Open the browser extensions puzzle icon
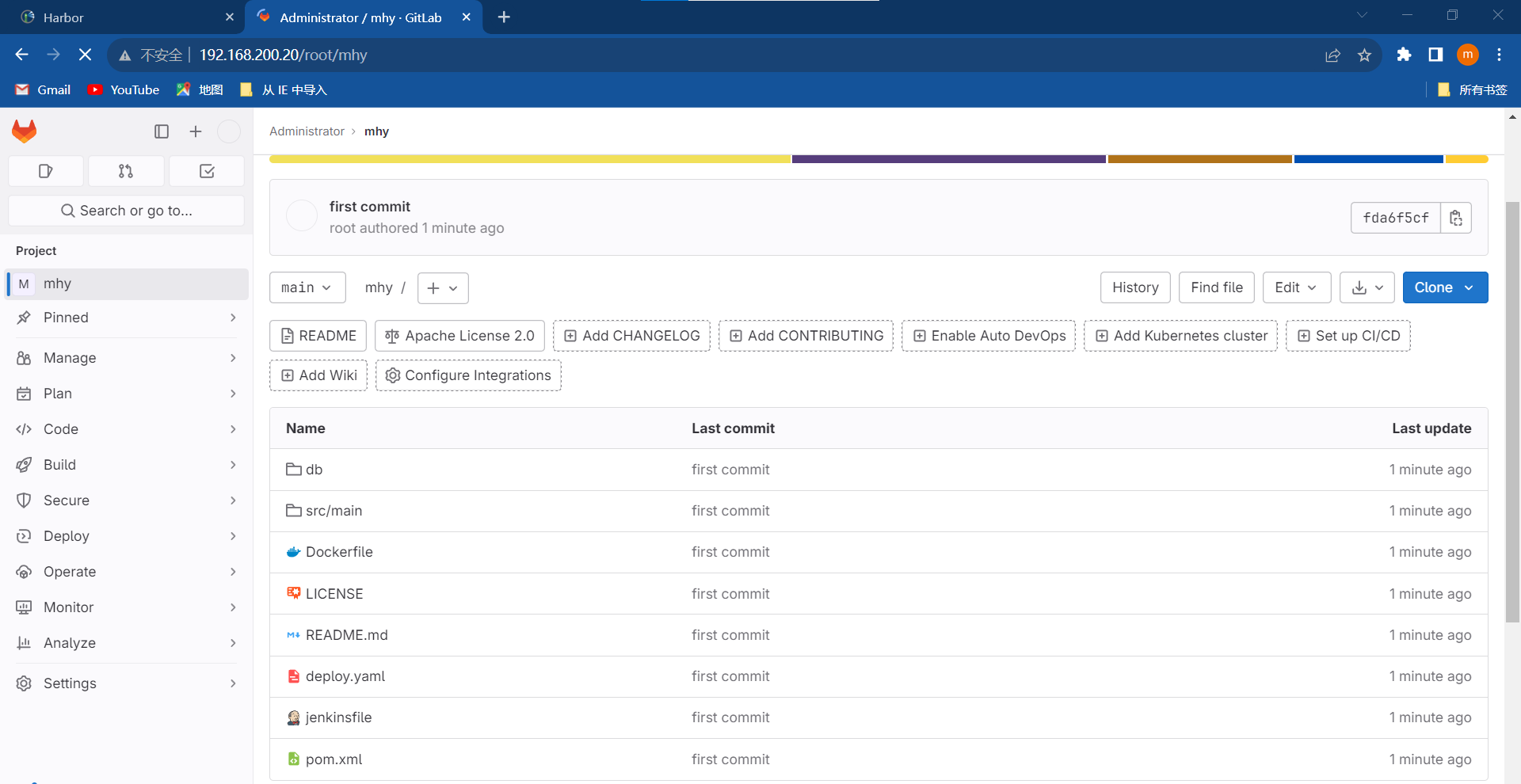1521x784 pixels. (1404, 55)
